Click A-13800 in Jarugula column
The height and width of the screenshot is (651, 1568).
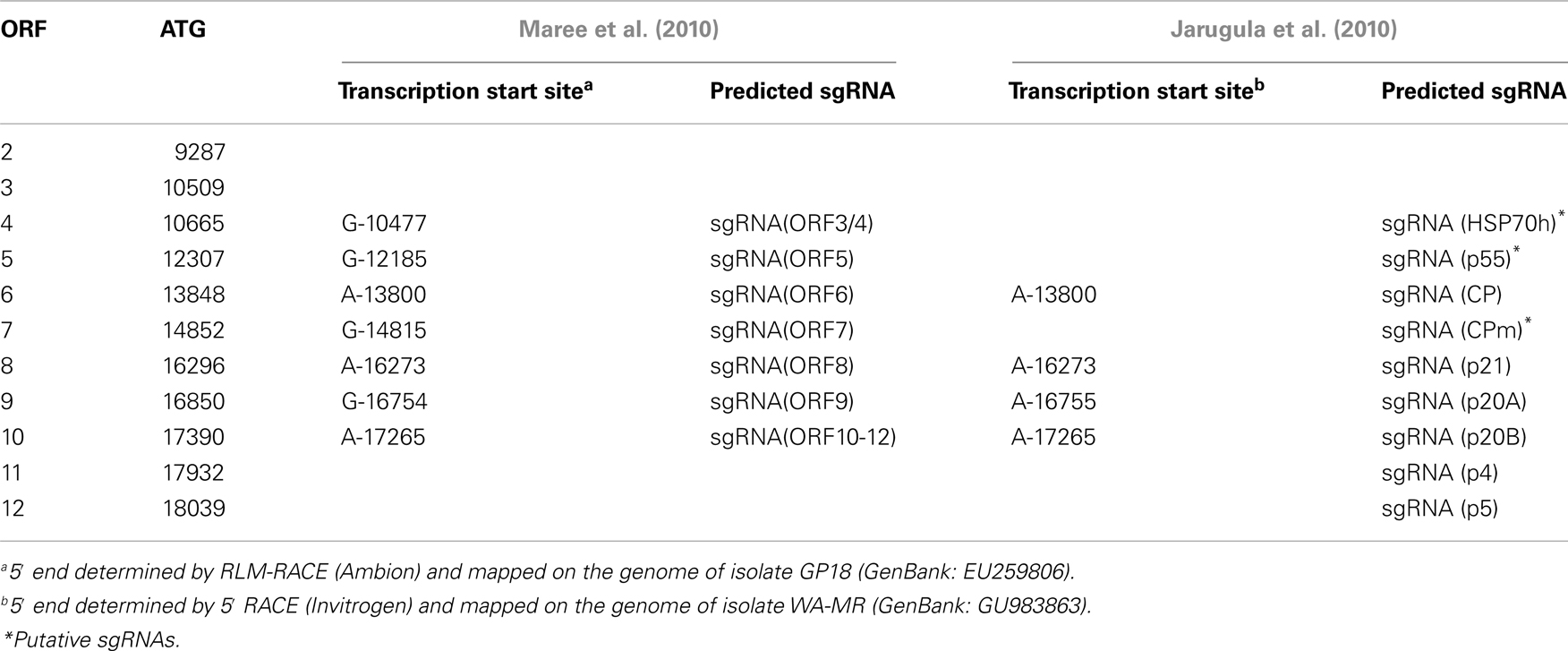coord(1053,295)
